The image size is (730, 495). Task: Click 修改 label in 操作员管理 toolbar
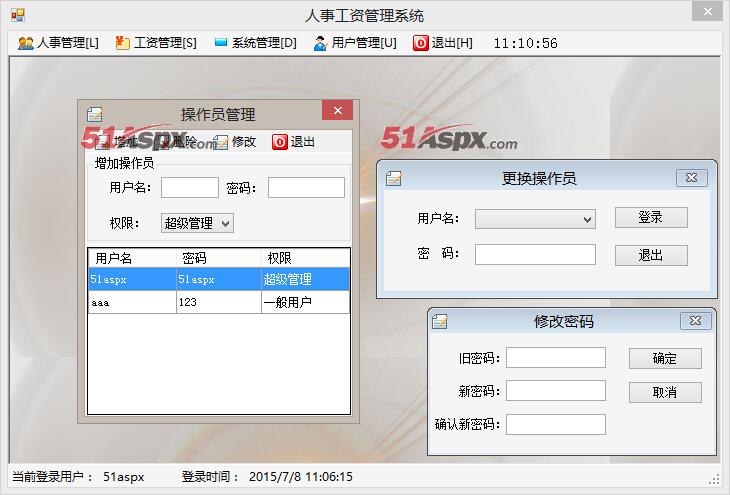click(244, 142)
